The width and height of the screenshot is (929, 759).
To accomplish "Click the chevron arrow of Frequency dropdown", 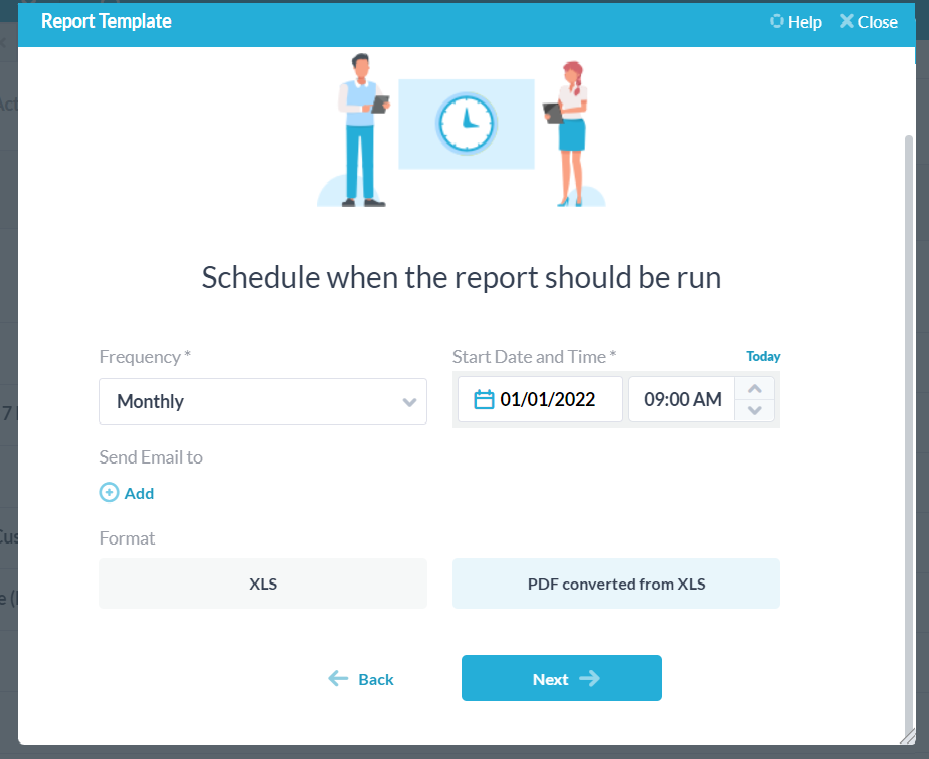I will click(409, 402).
